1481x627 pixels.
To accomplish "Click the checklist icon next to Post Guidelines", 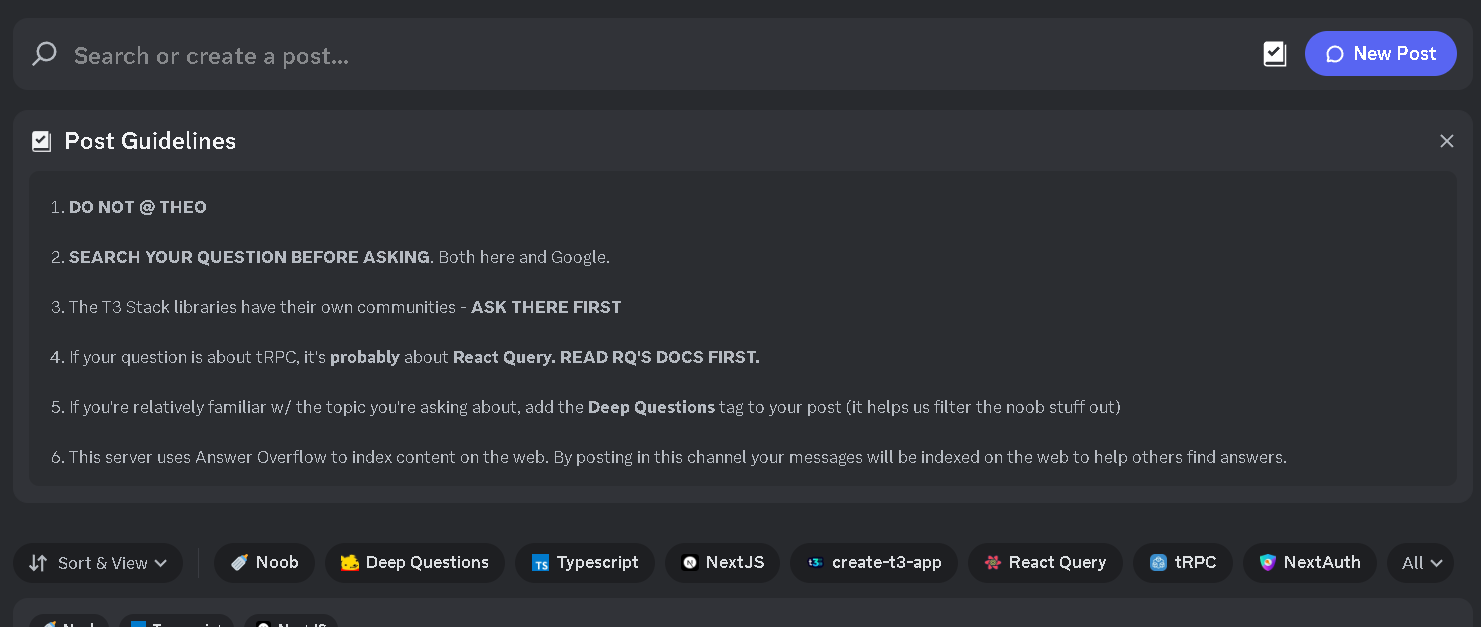I will [x=41, y=141].
